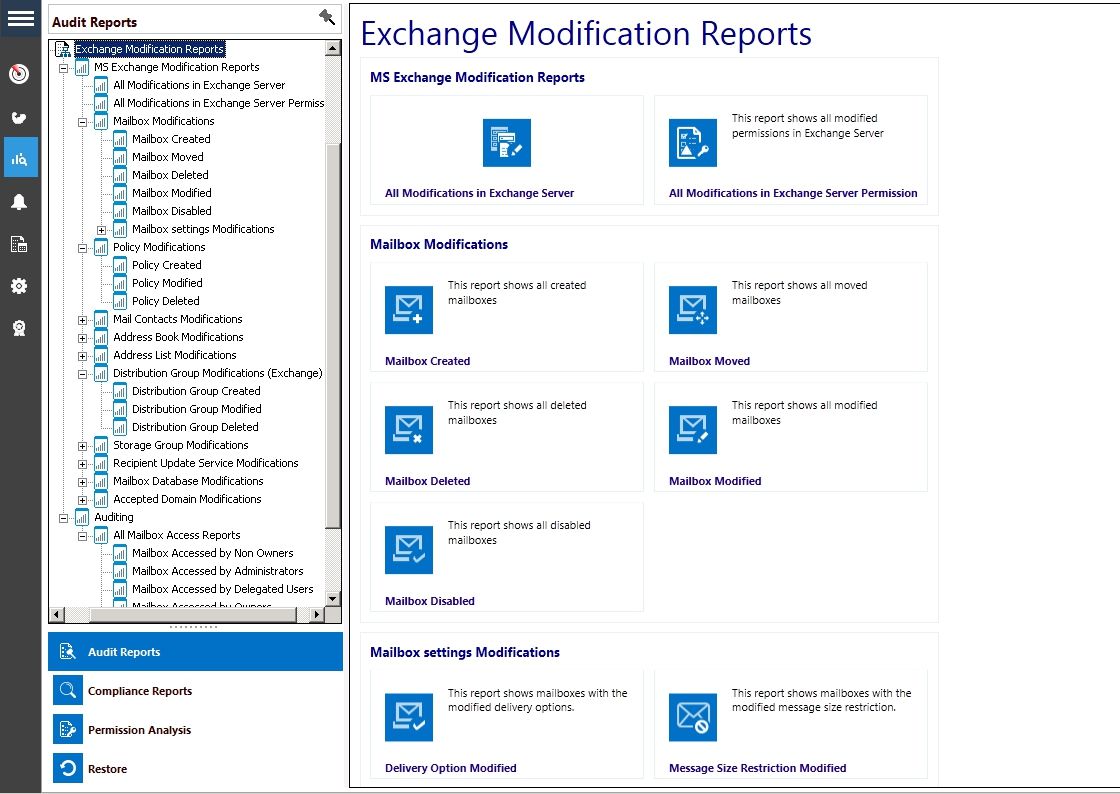Select 'Mailbox Modified' in the tree

pyautogui.click(x=171, y=193)
